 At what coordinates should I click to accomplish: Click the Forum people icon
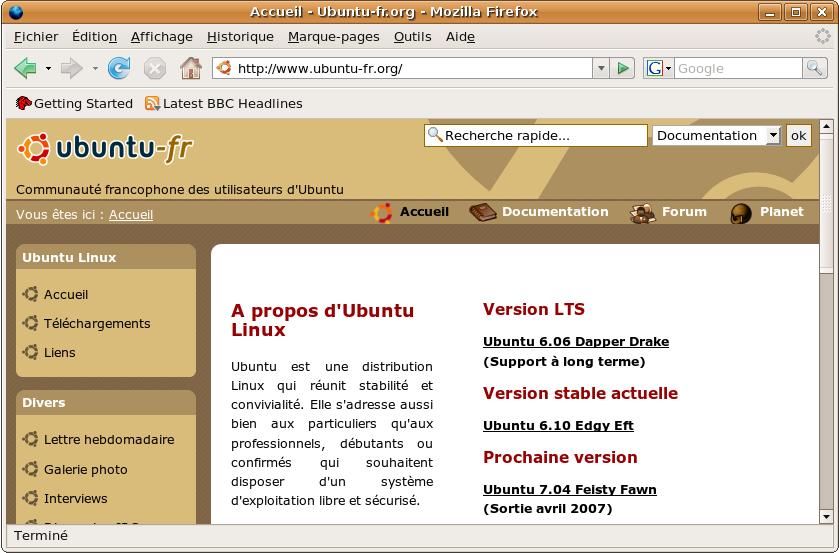click(x=642, y=213)
